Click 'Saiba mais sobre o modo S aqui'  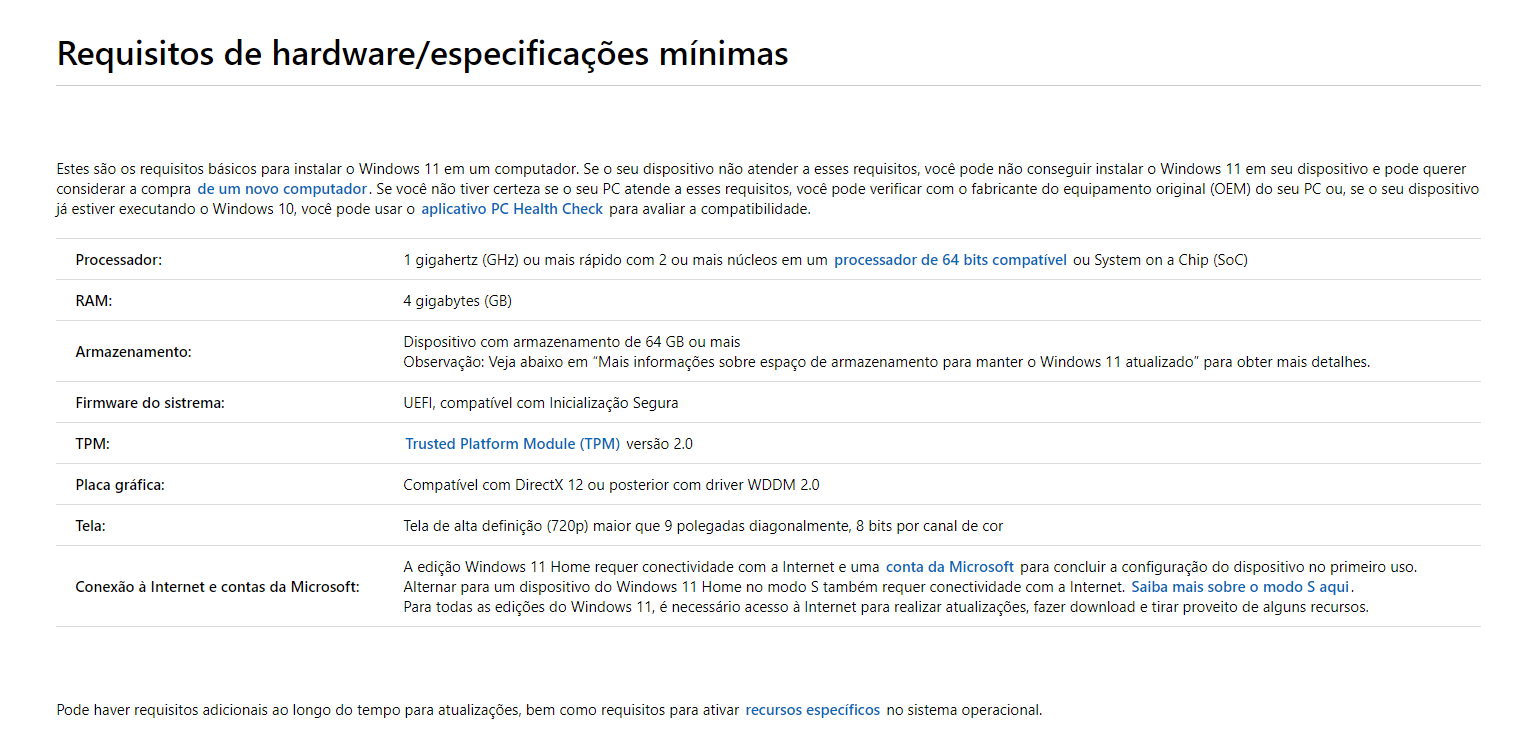click(x=1240, y=587)
